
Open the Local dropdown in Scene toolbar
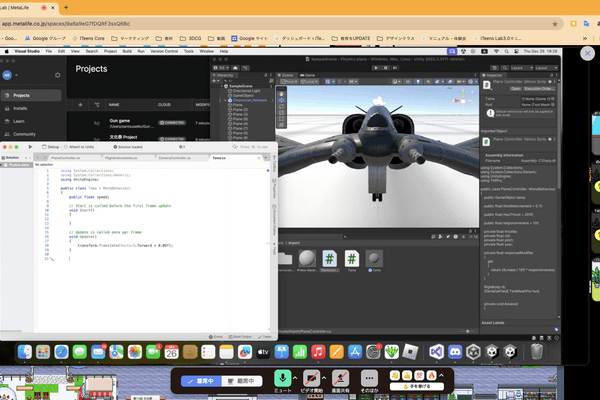click(x=310, y=82)
